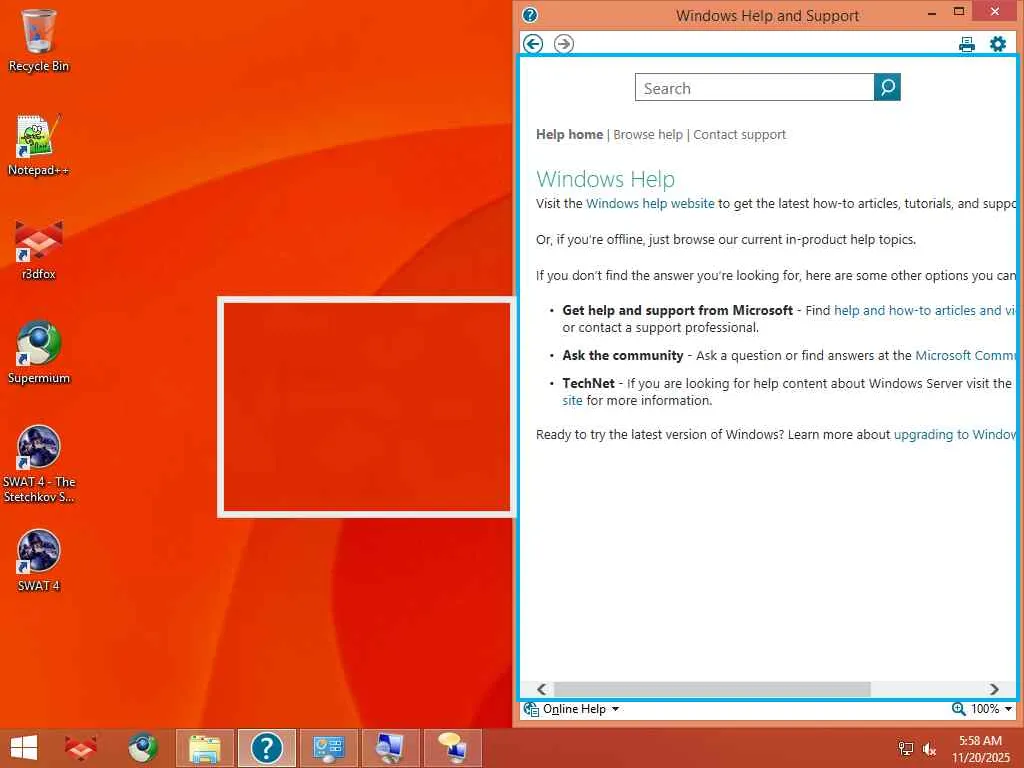Minimize the Windows Help and Support window
This screenshot has height=768, width=1024.
click(x=932, y=12)
